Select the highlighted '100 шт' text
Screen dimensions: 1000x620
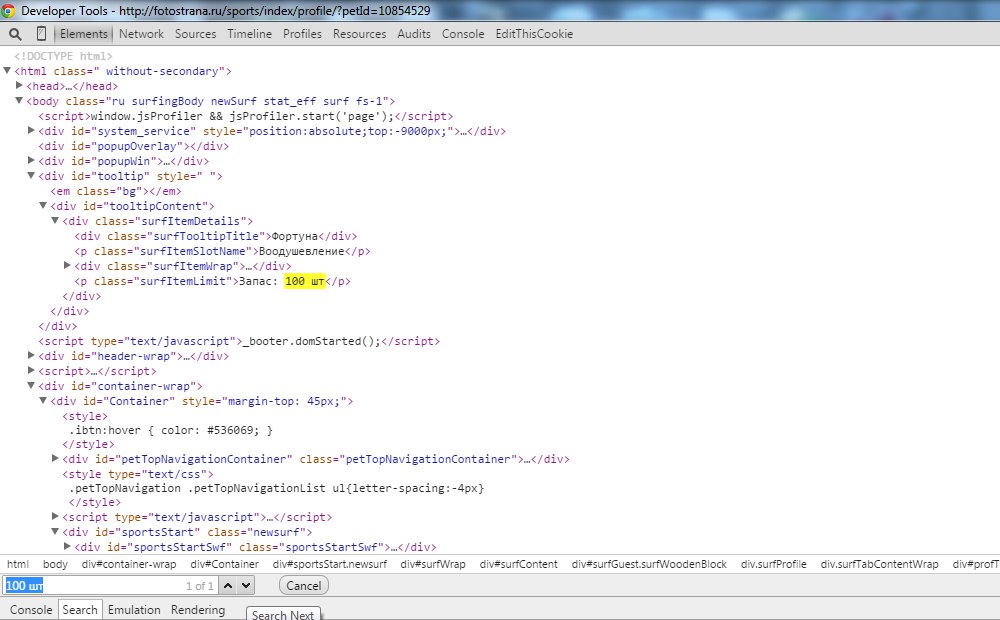(305, 281)
